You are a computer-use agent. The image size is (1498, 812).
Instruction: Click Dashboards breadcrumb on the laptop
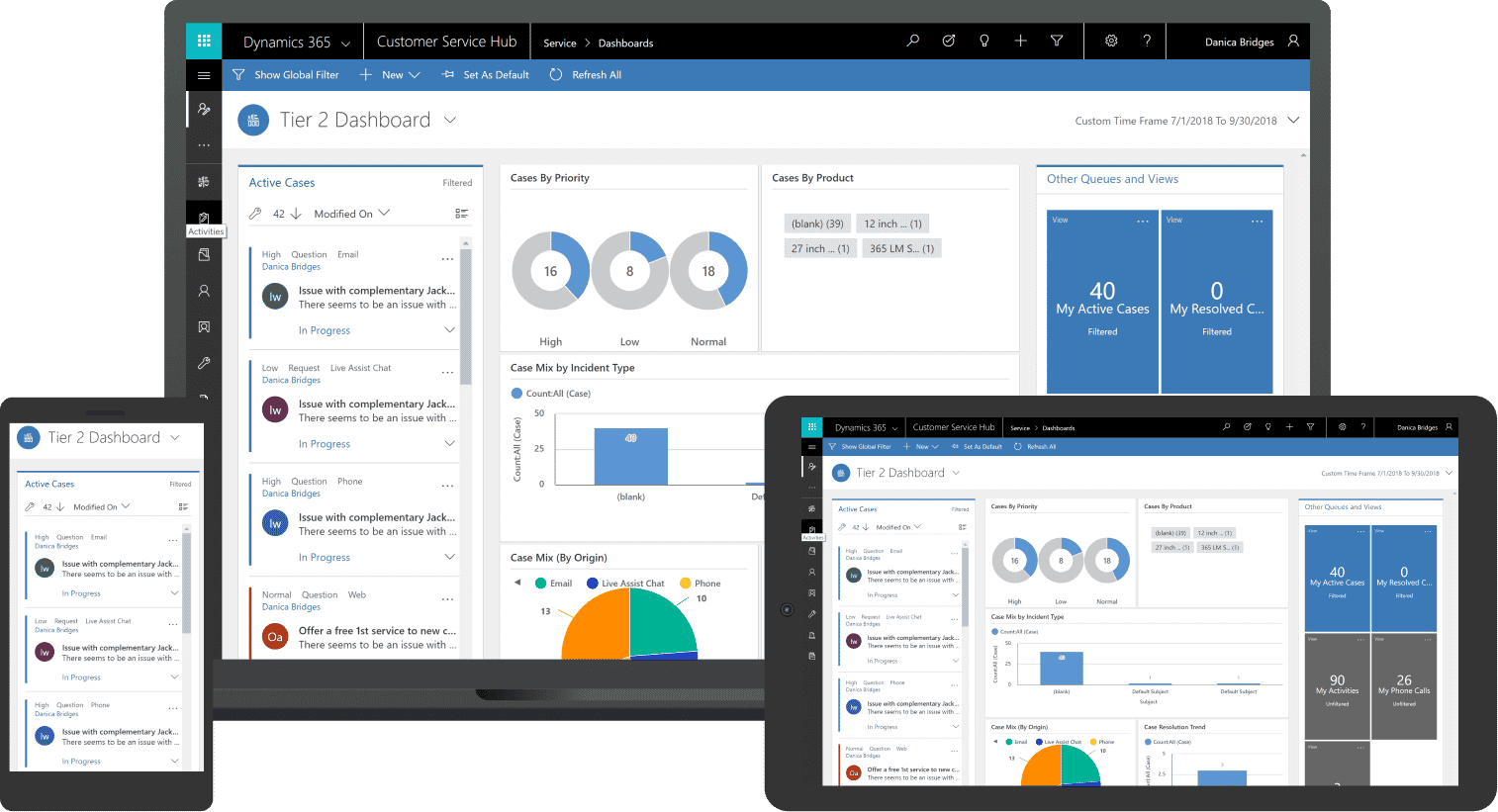coord(626,43)
